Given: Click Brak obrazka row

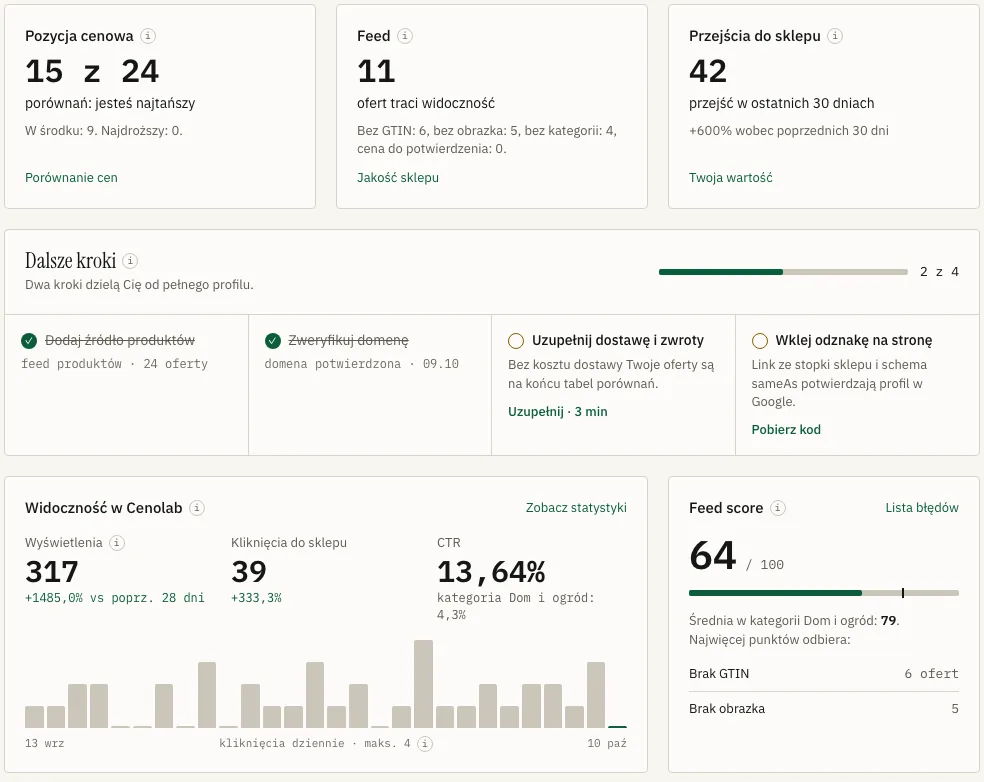Looking at the screenshot, I should 823,709.
